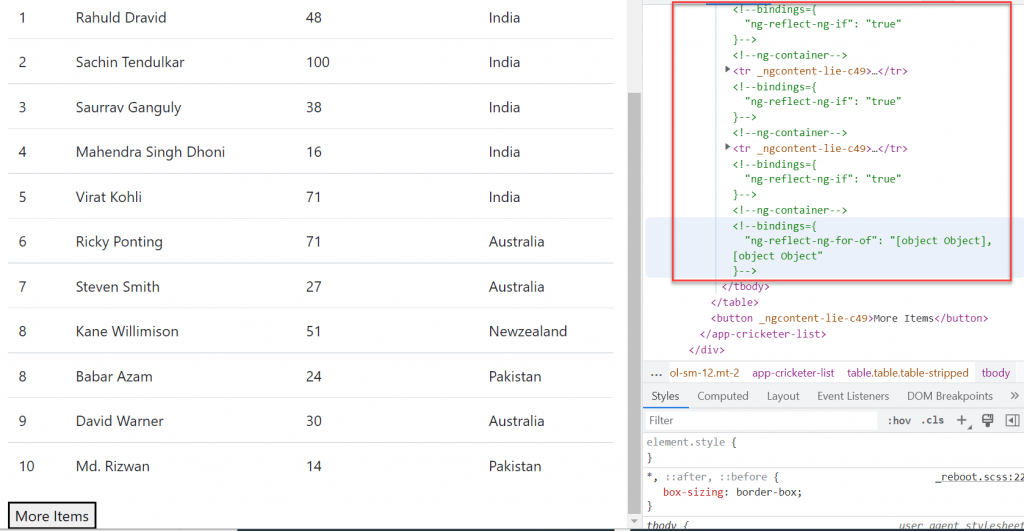This screenshot has height=531, width=1024.
Task: Toggle the :hov element state button
Action: pos(899,421)
